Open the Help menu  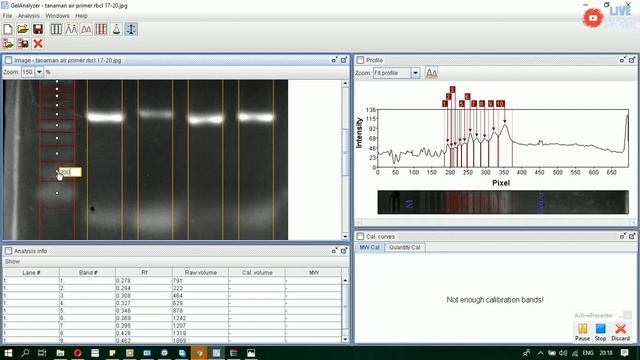81,16
